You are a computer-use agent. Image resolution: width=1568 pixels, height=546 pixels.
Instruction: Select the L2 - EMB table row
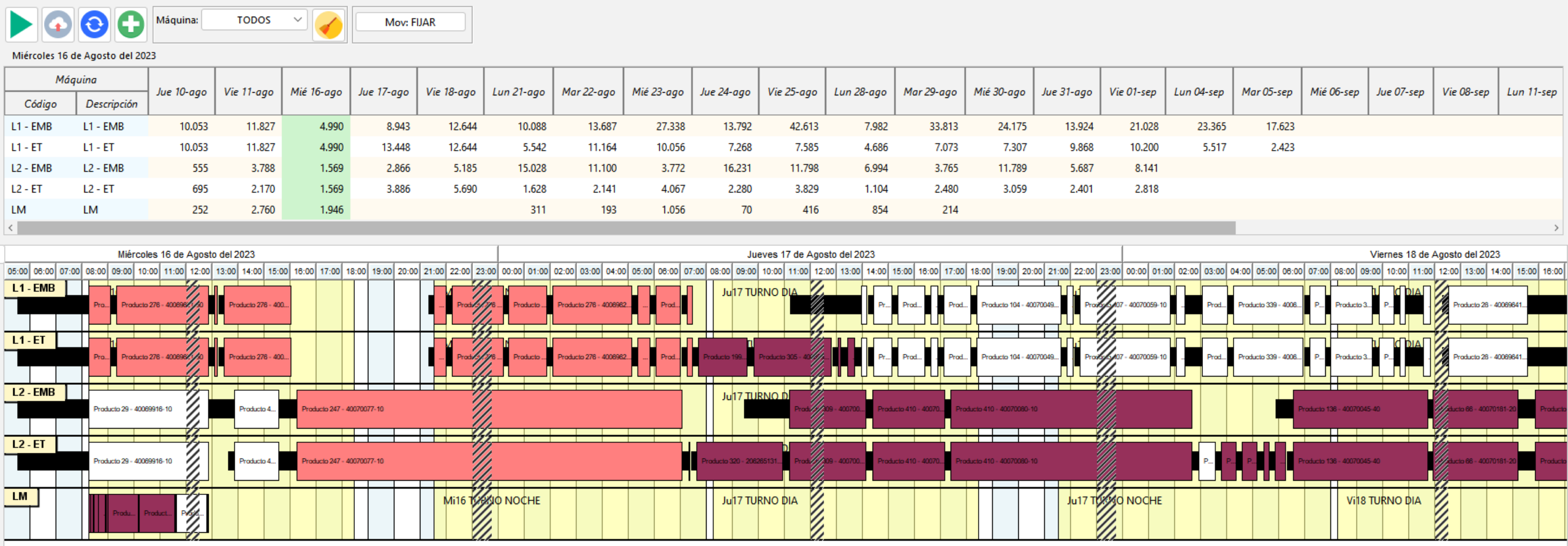point(32,168)
